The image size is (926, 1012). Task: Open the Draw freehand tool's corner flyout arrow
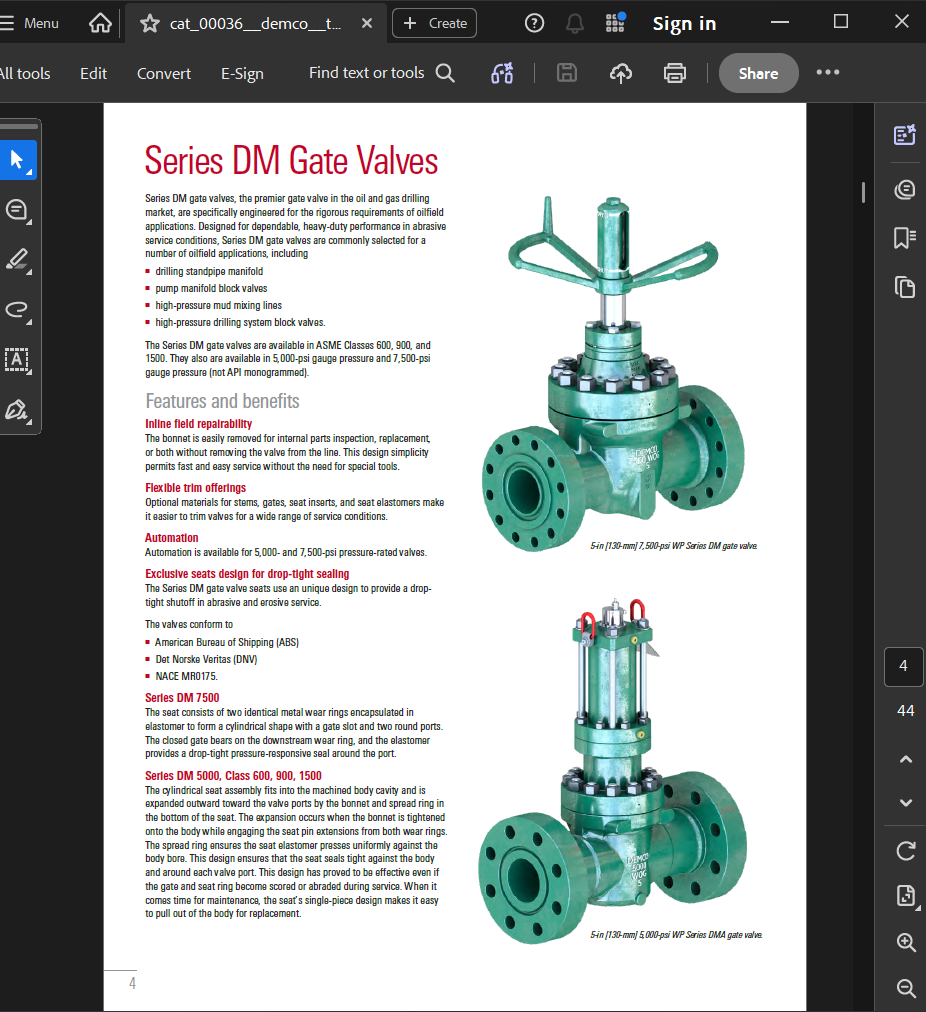point(29,321)
